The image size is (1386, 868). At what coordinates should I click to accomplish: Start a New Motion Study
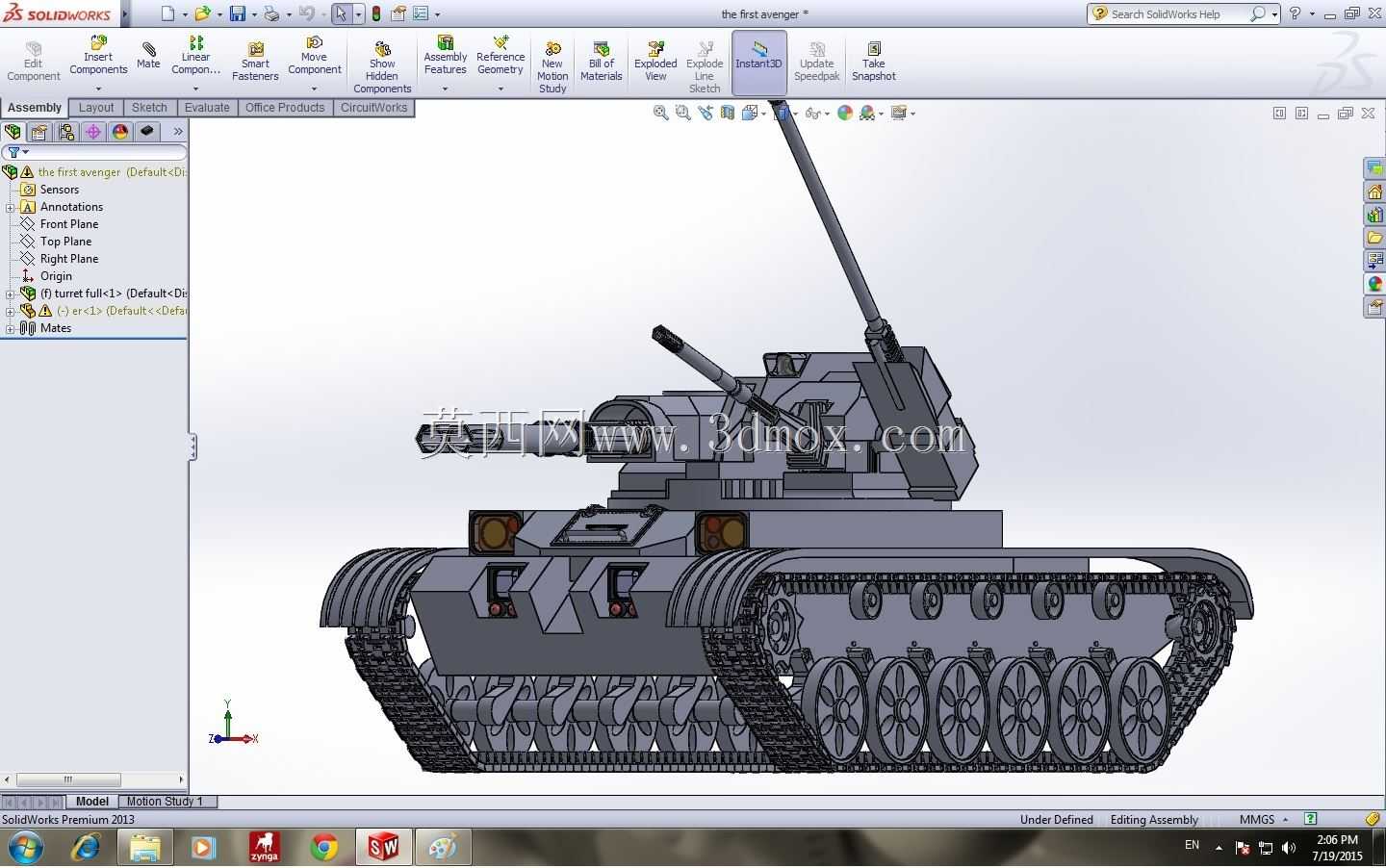click(x=552, y=67)
